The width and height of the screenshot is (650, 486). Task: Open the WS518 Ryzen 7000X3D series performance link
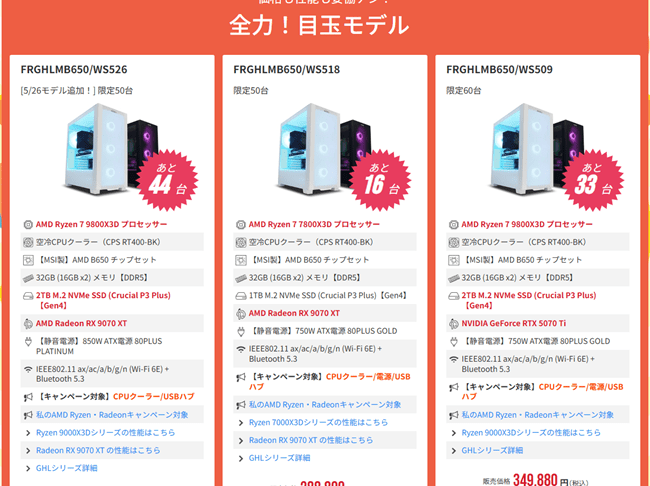click(318, 423)
